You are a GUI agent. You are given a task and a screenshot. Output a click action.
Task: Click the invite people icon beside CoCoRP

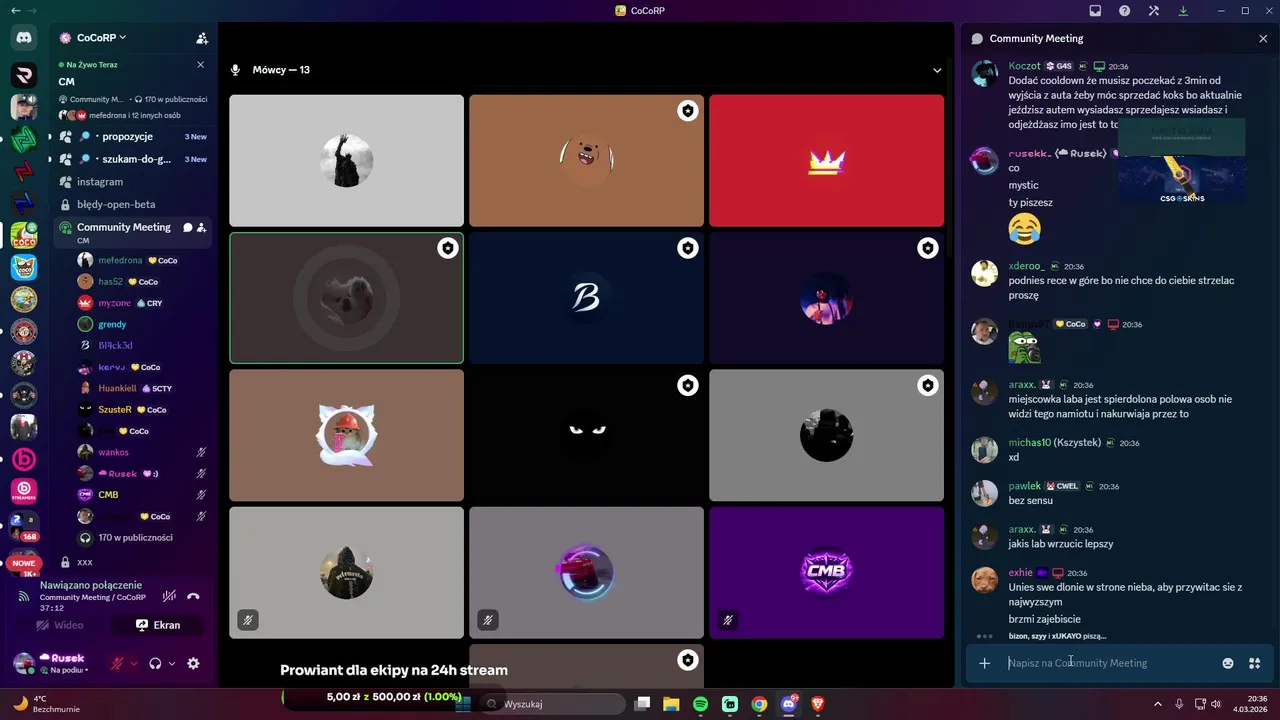[x=202, y=38]
